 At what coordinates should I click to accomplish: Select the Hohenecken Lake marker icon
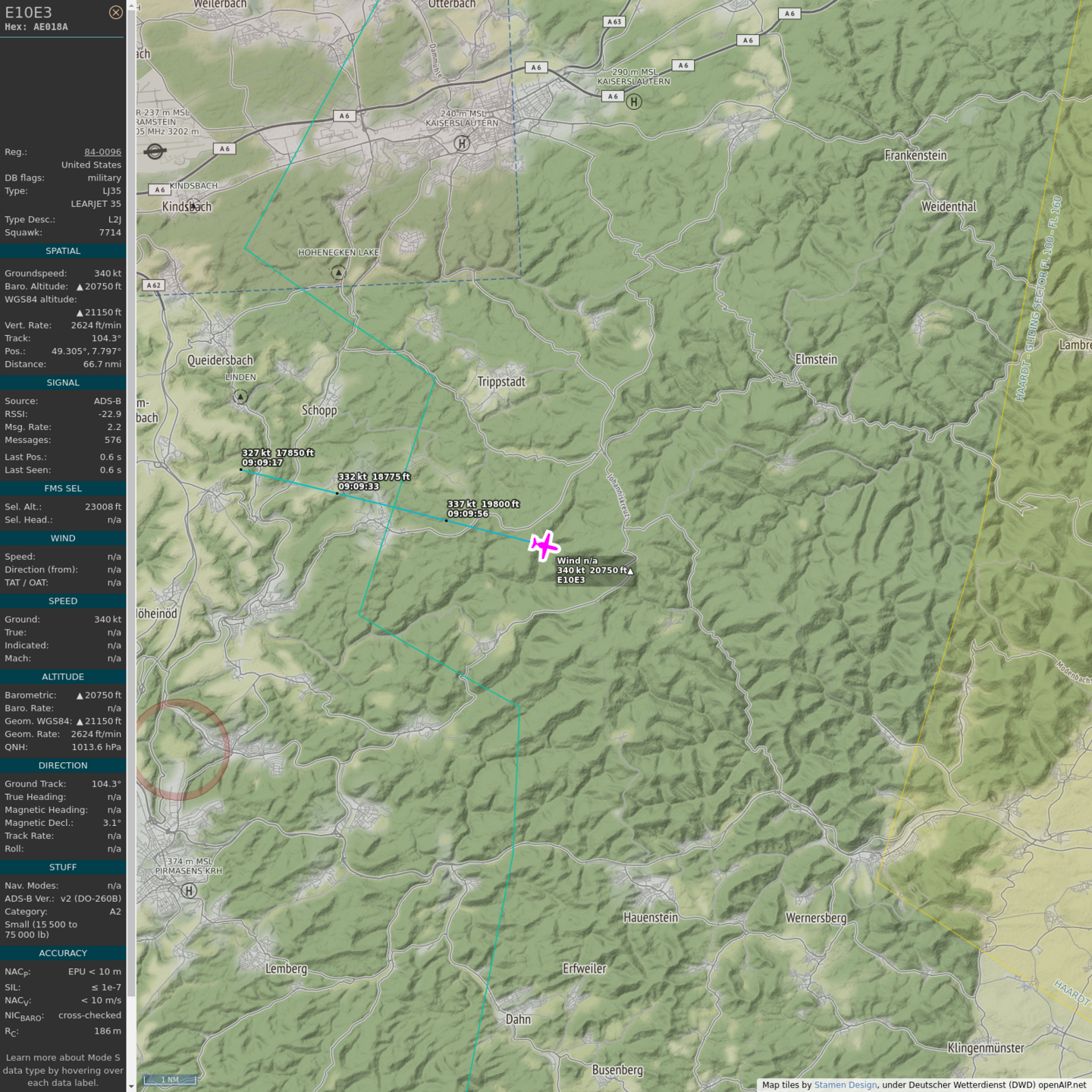pos(338,271)
